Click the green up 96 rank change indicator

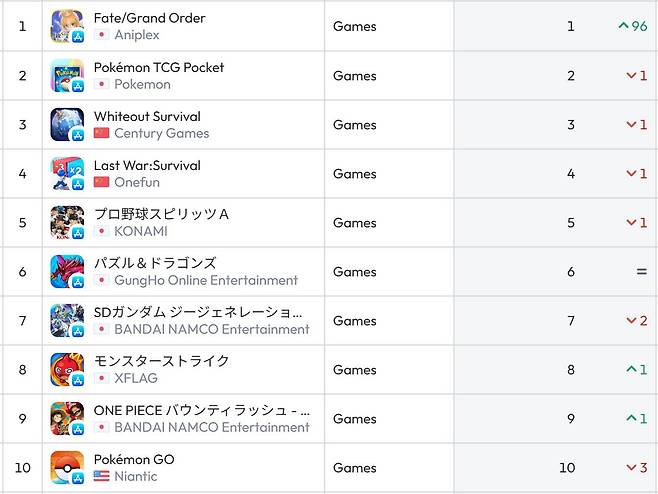632,26
